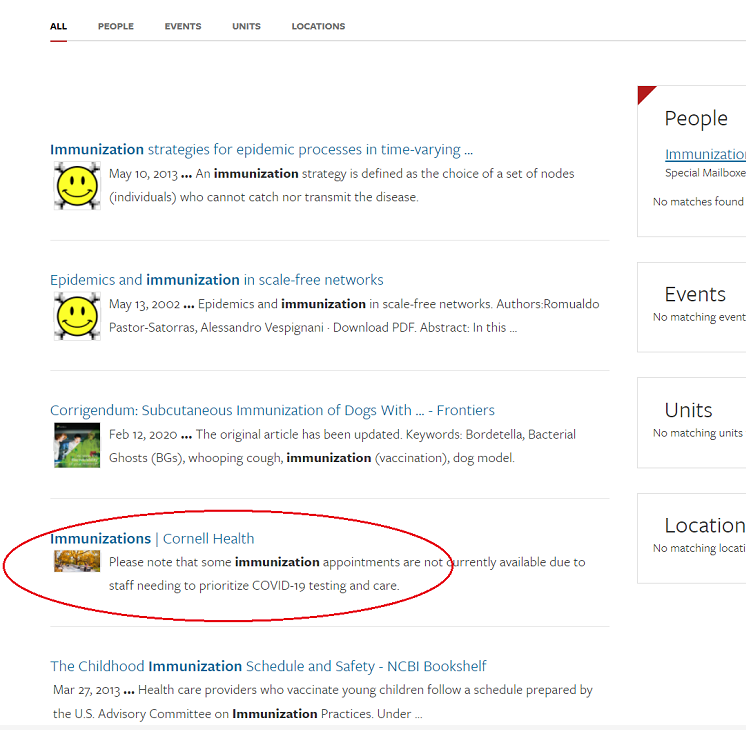
Task: Click the red corner marker on People panel
Action: click(644, 92)
